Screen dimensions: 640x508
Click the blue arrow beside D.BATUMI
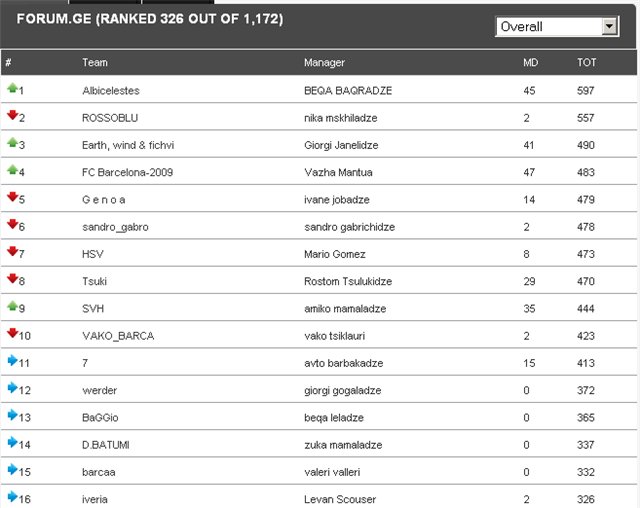pyautogui.click(x=12, y=442)
